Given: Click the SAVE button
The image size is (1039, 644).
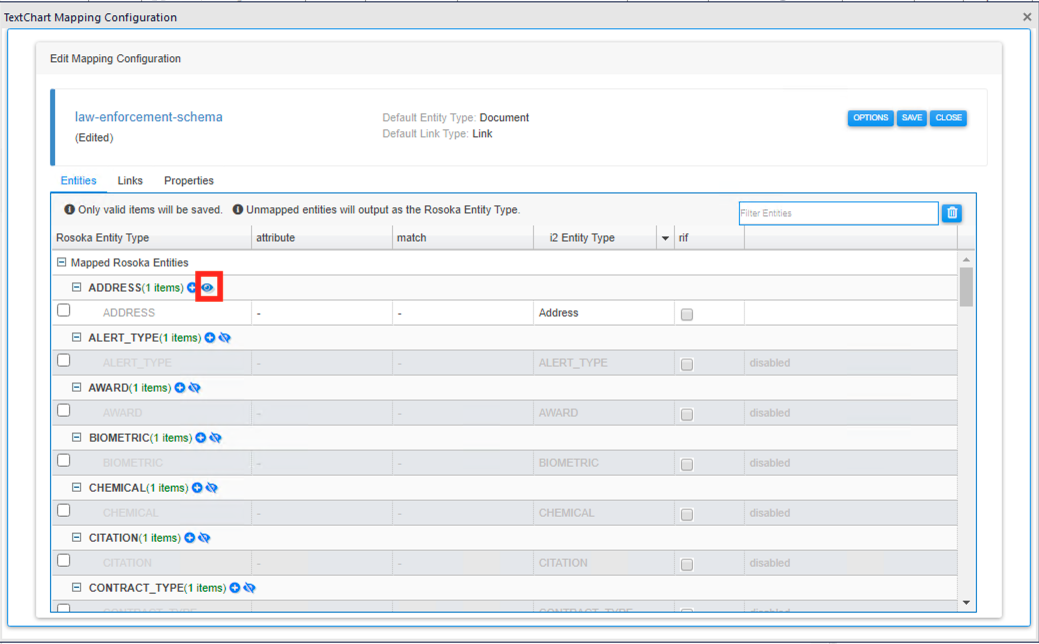Looking at the screenshot, I should click(x=911, y=117).
